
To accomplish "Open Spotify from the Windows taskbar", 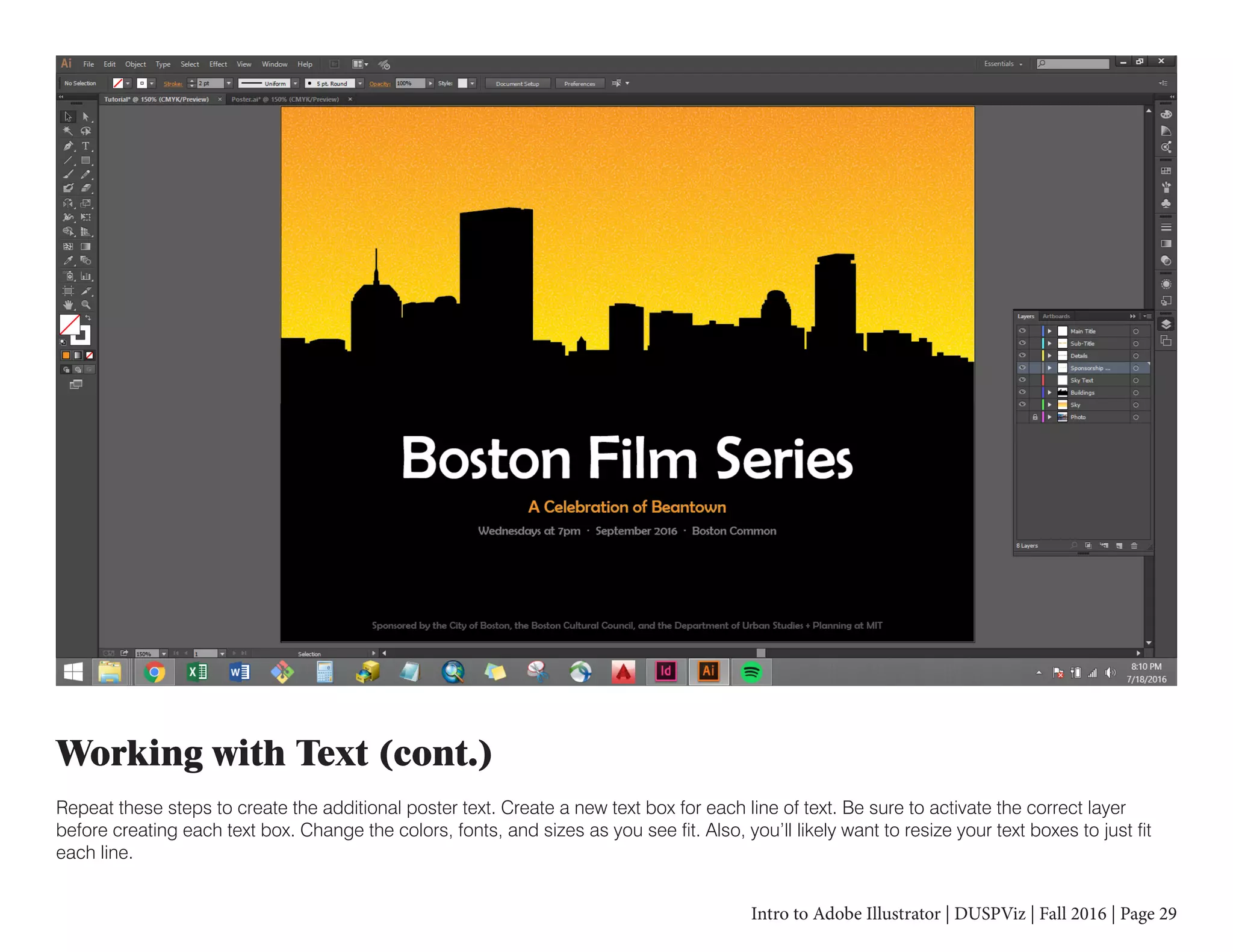I will click(x=751, y=672).
